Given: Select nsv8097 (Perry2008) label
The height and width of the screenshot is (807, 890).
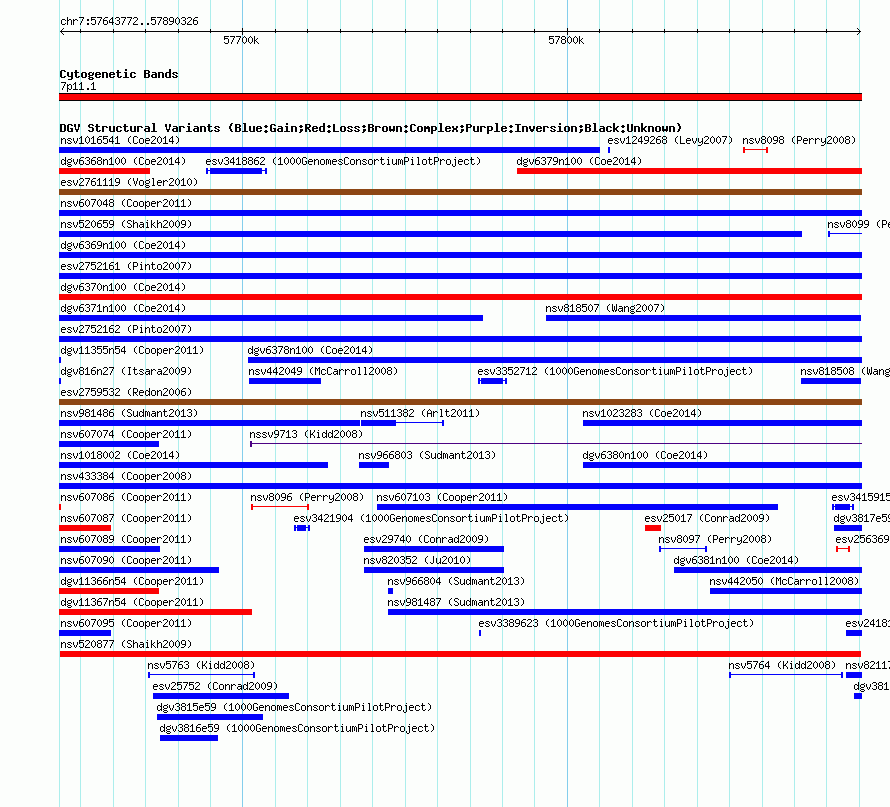Looking at the screenshot, I should pos(715,539).
